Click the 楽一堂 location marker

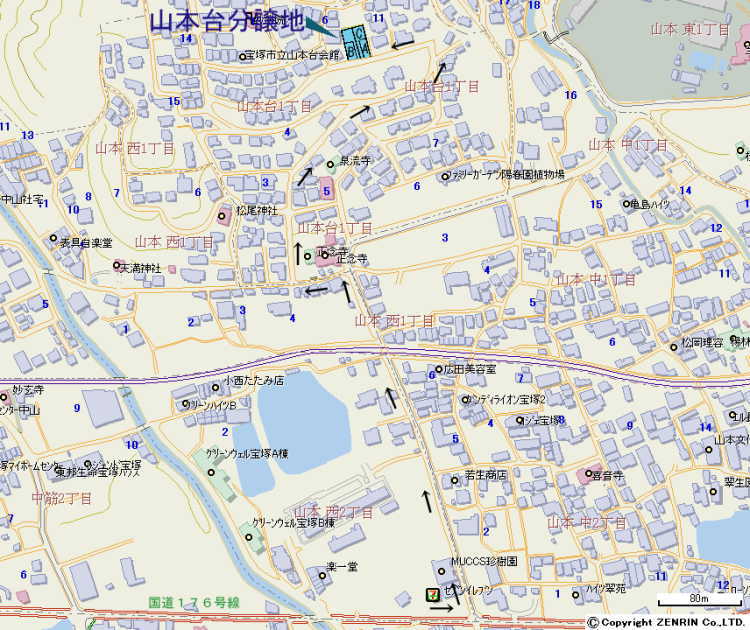pyautogui.click(x=320, y=566)
